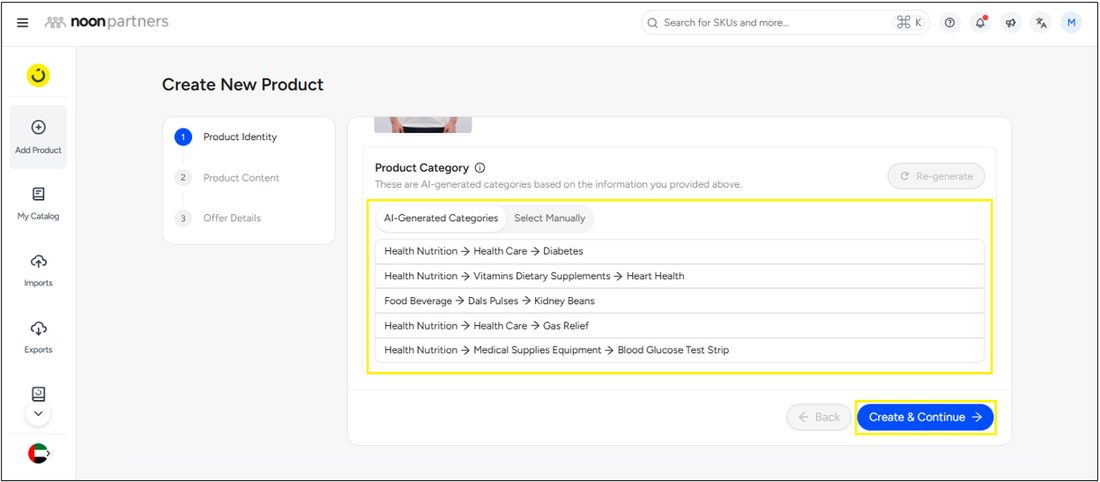1100x482 pixels.
Task: Focus the Search for SKUs field
Action: point(785,22)
